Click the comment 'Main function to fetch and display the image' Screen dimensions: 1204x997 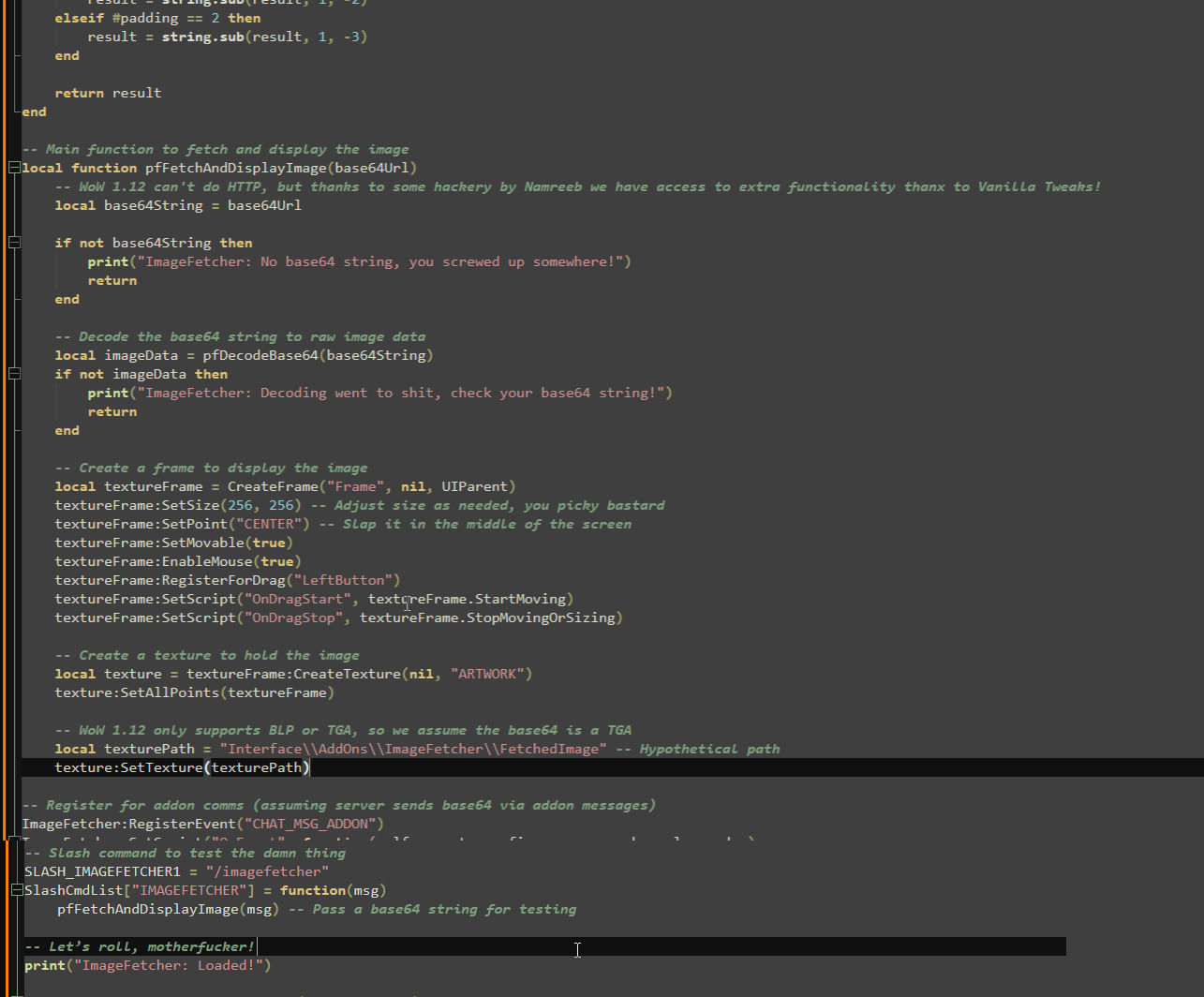(216, 149)
